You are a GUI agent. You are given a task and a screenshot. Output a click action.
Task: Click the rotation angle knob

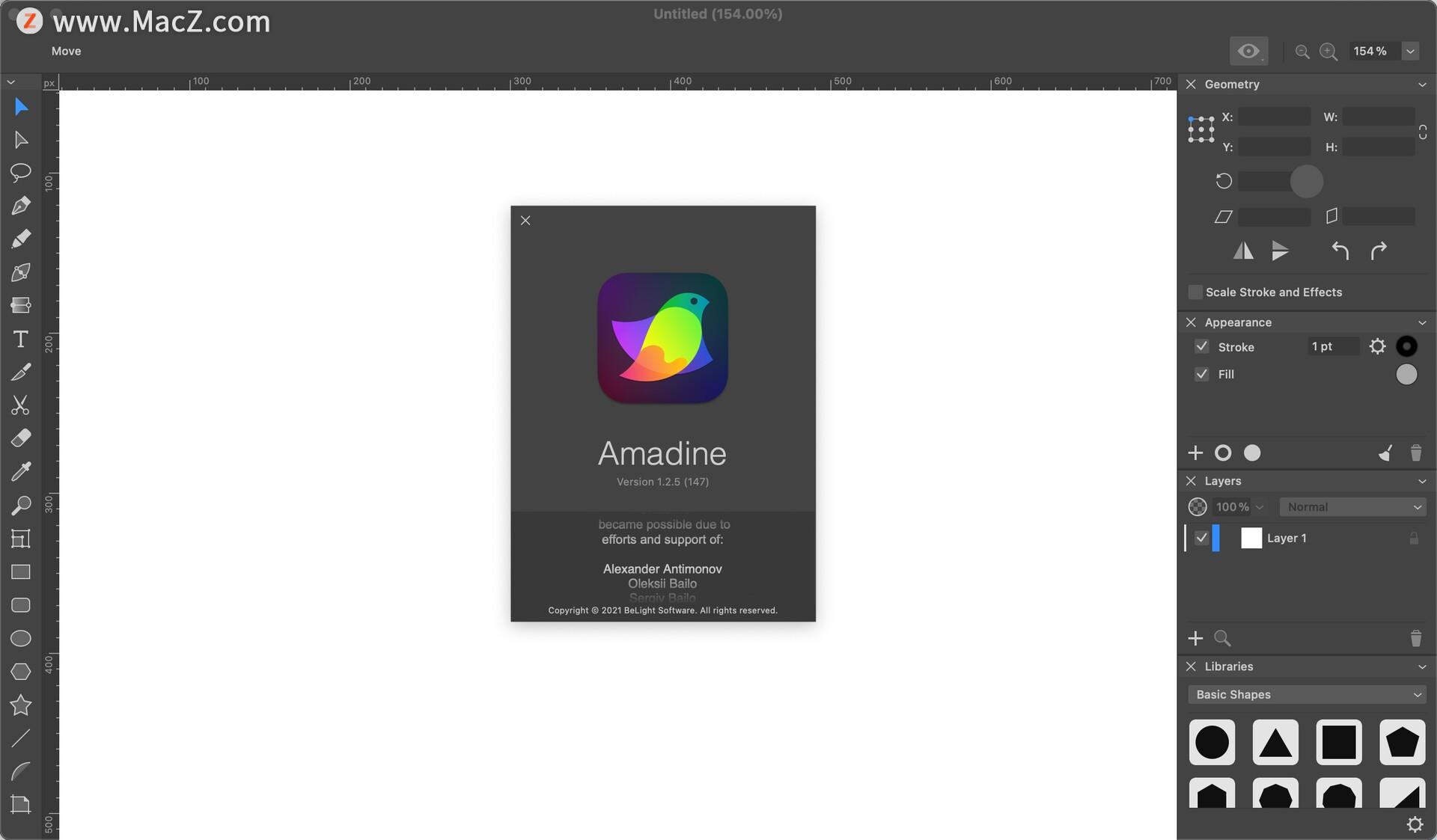coord(1307,181)
